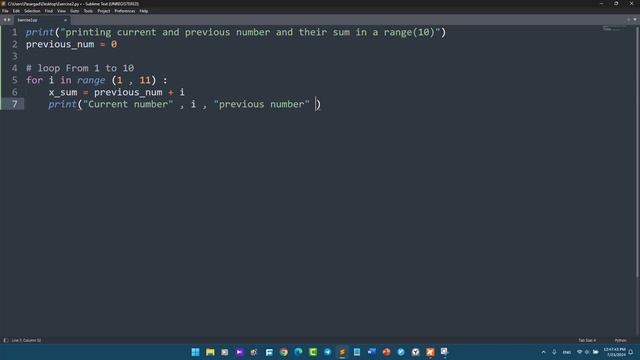
Task: Click "range(10)" inside the line 1 string
Action: tap(409, 32)
